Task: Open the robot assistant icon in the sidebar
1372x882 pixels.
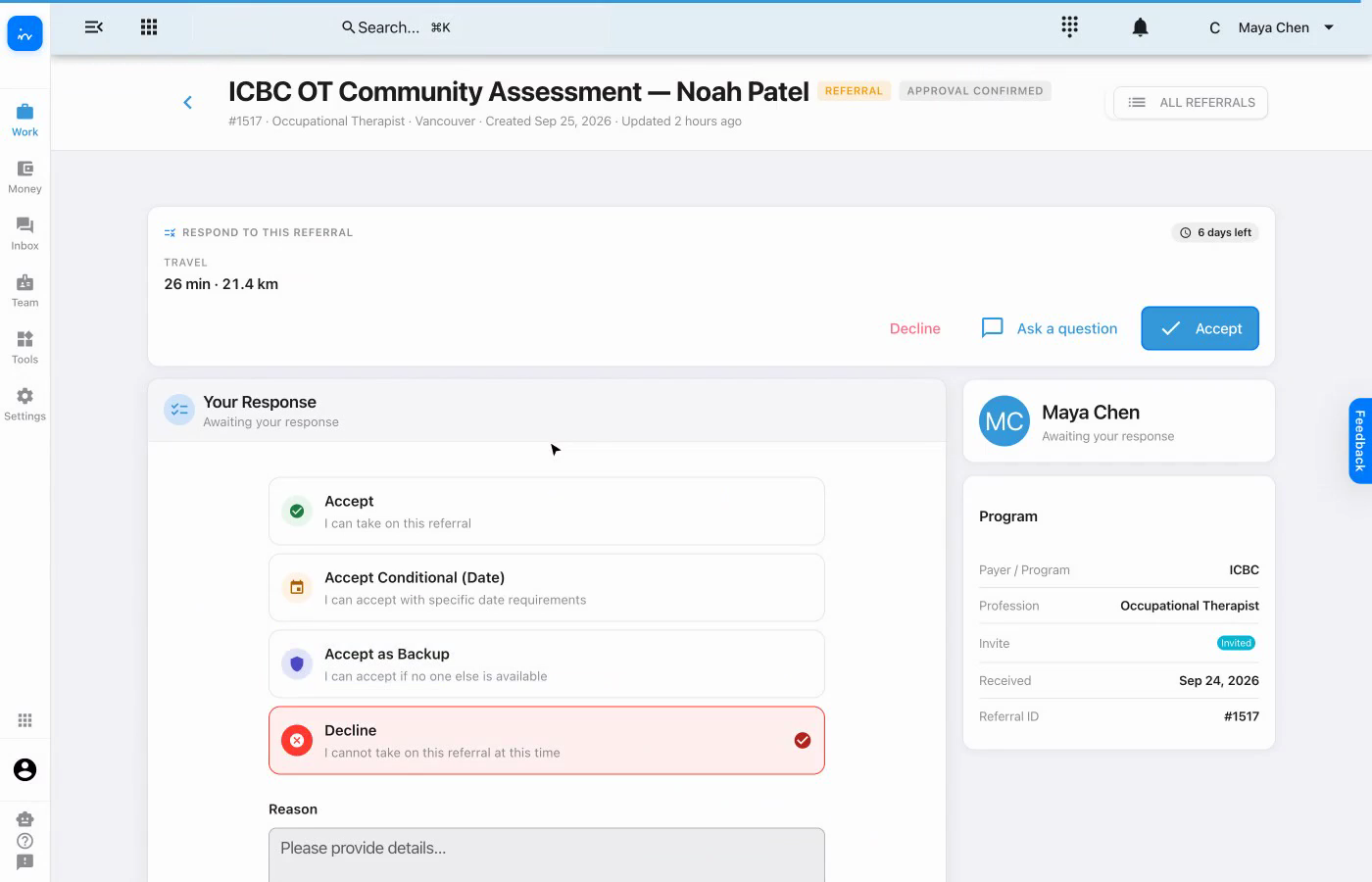Action: tap(24, 819)
